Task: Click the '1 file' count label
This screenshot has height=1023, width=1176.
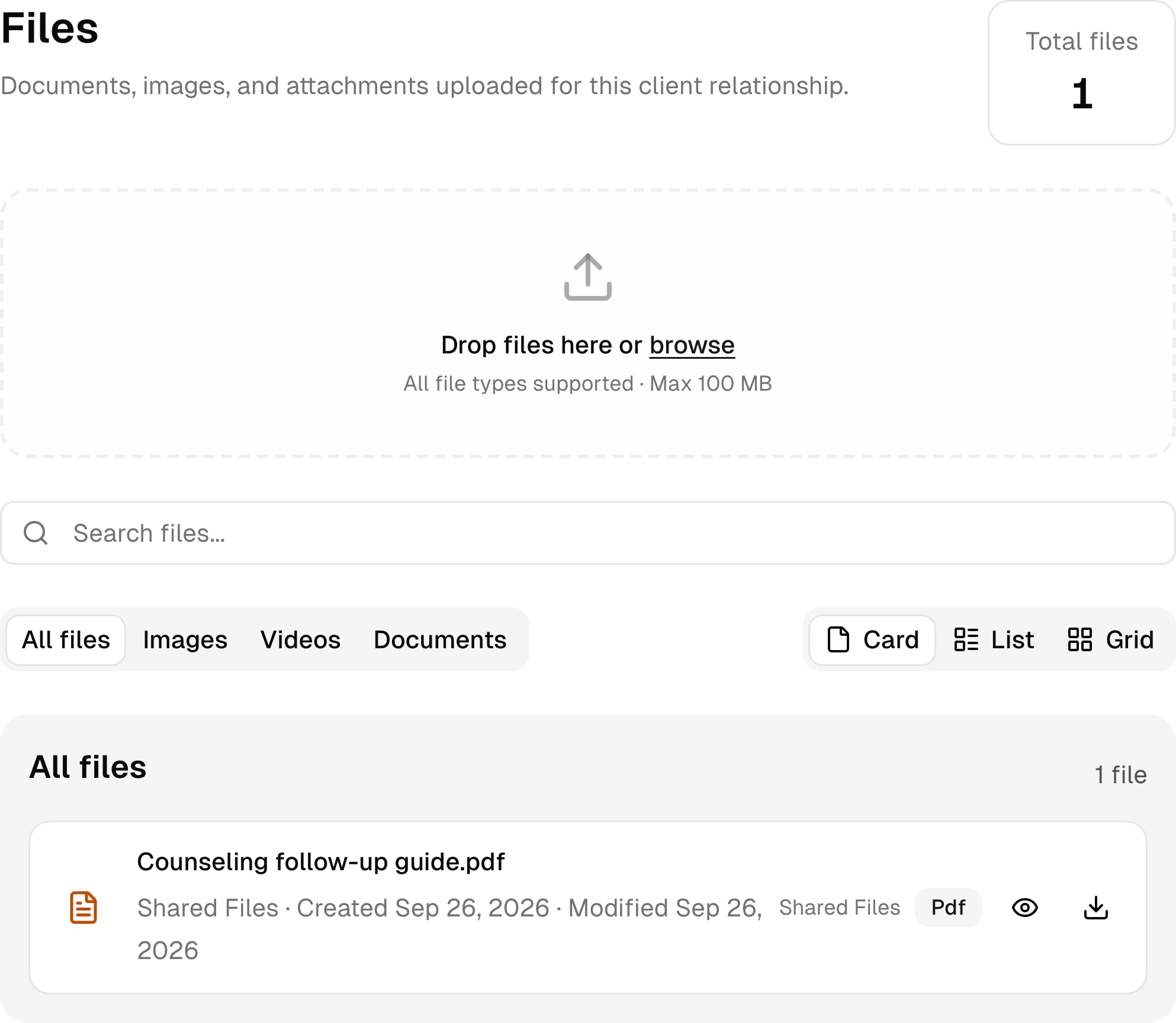Action: (1120, 775)
